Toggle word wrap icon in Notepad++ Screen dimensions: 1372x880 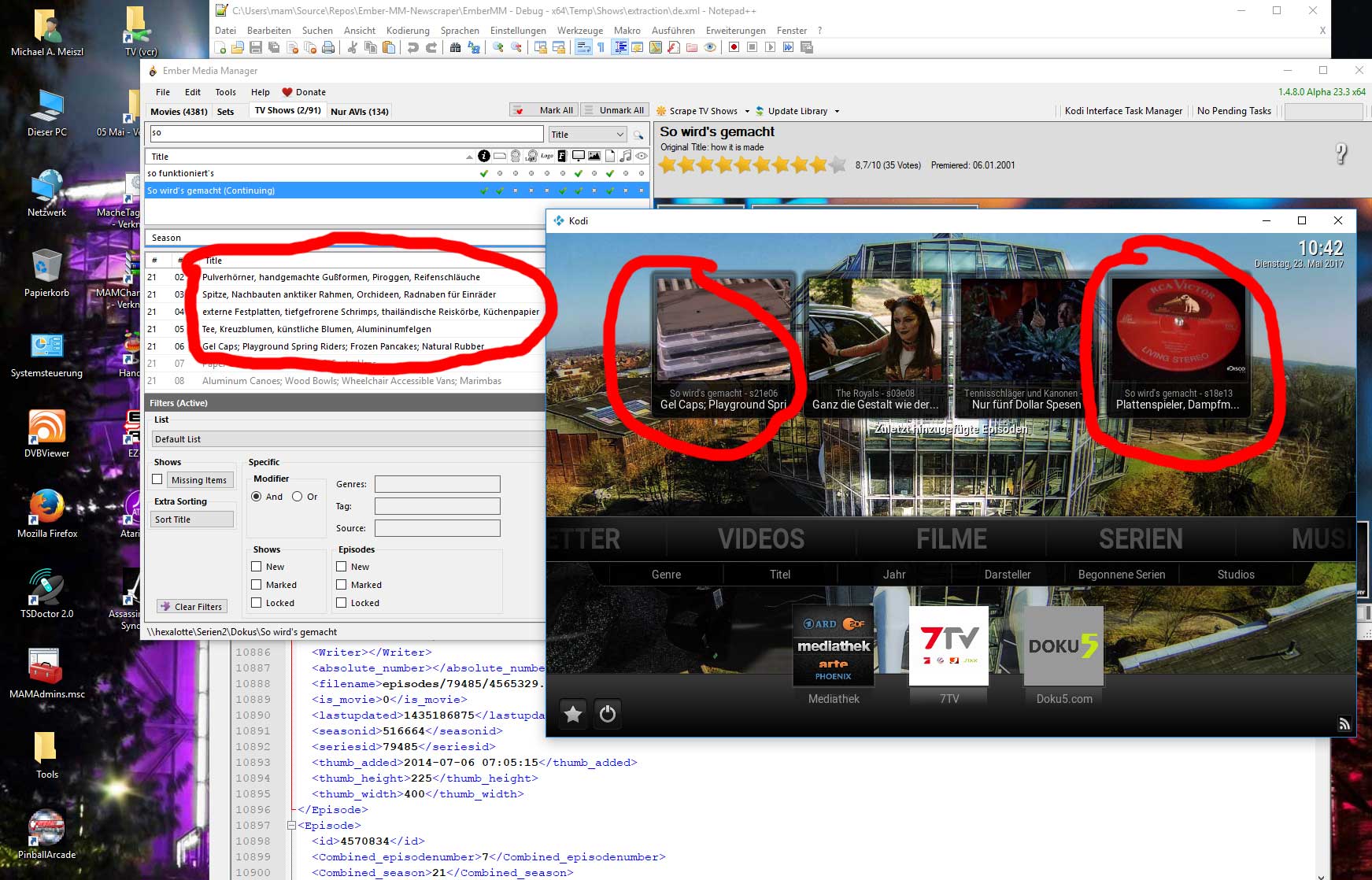[583, 47]
